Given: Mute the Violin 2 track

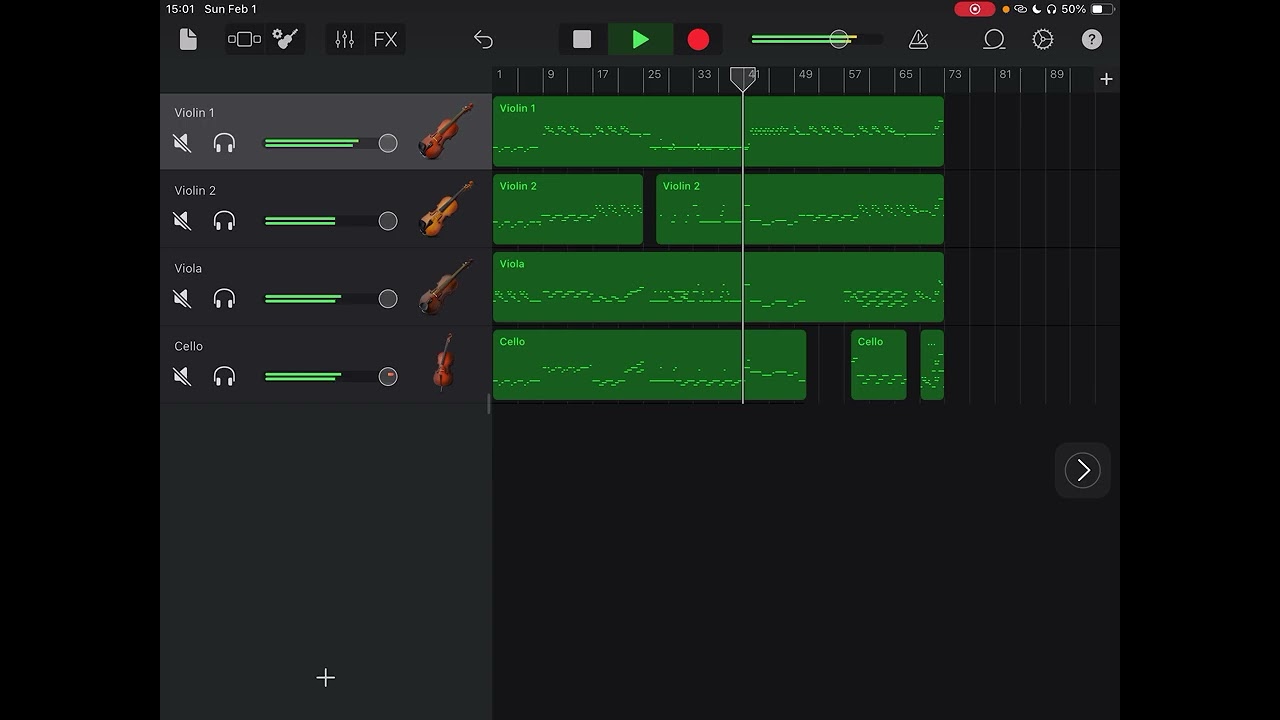Looking at the screenshot, I should pyautogui.click(x=182, y=221).
